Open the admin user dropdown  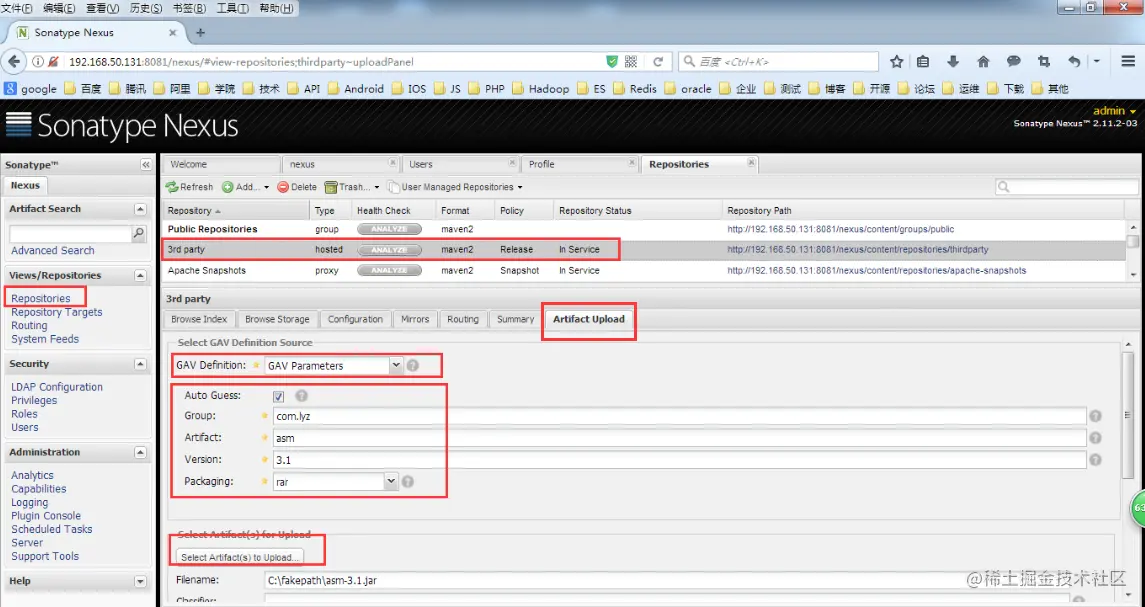point(1114,111)
